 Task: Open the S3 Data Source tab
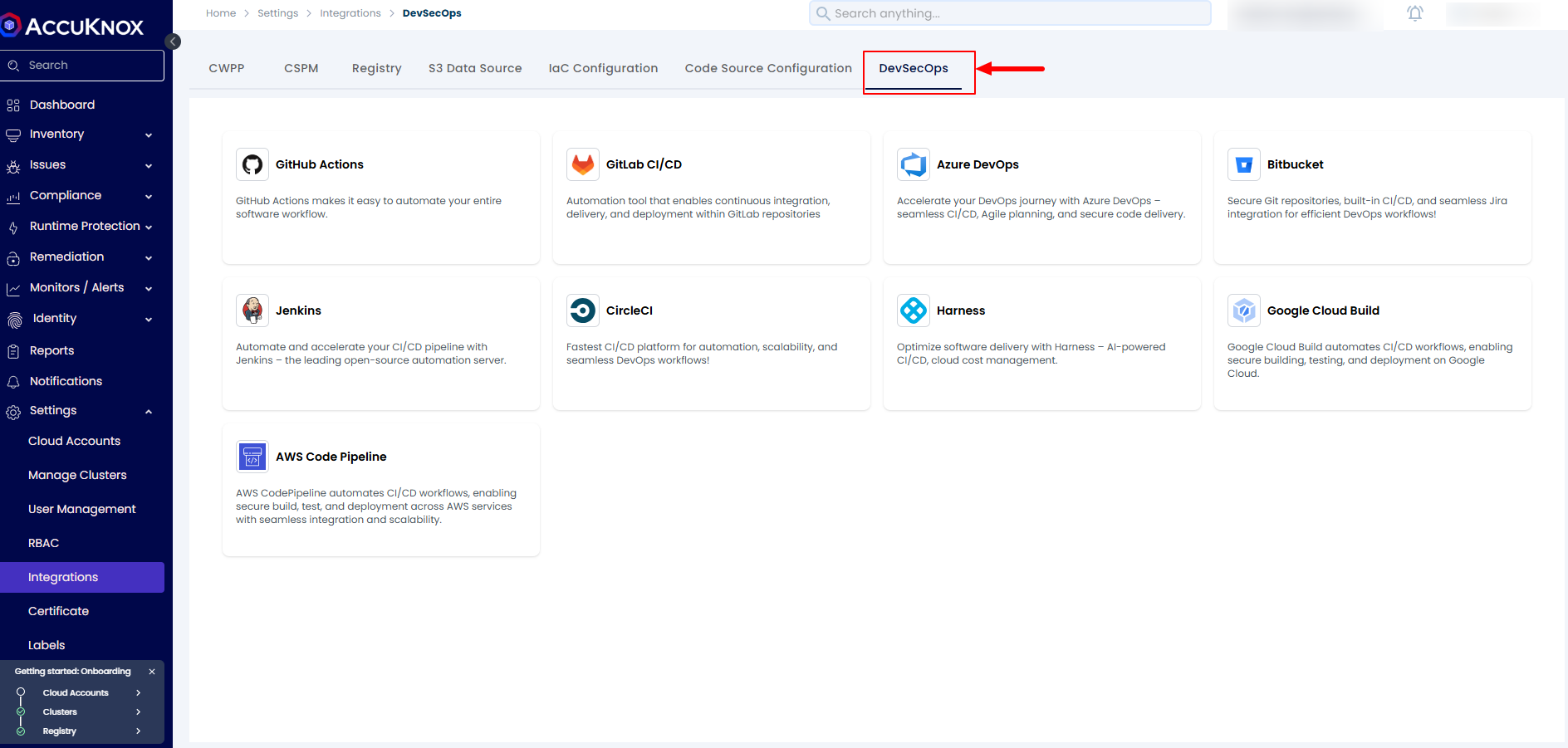[475, 68]
